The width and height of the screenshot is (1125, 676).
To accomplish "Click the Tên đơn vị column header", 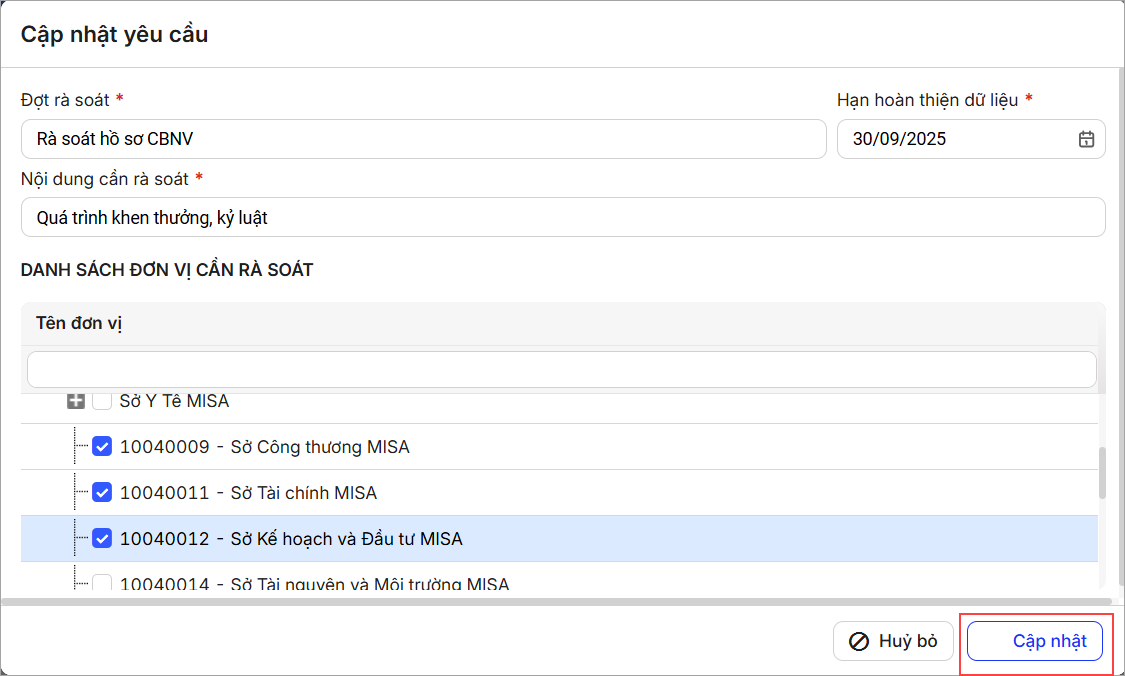I will coord(80,323).
